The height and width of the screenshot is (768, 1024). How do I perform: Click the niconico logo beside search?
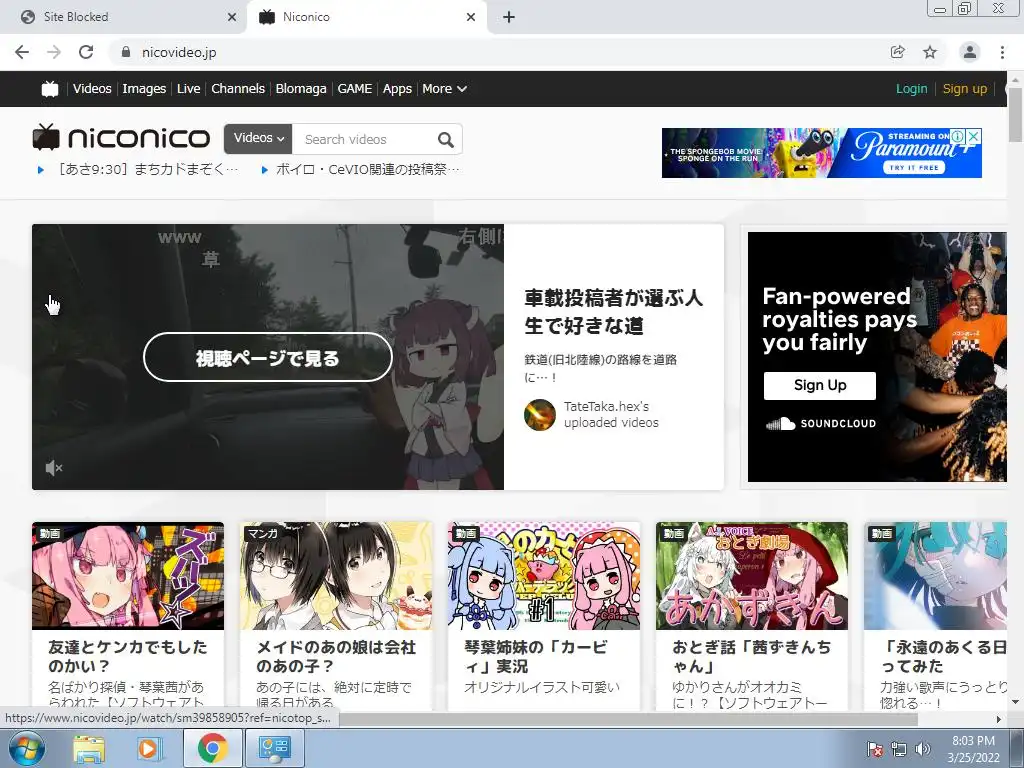(x=121, y=137)
